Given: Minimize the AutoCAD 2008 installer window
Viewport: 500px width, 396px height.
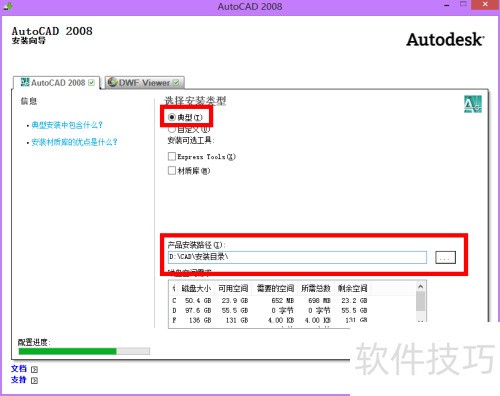Looking at the screenshot, I should (447, 5).
